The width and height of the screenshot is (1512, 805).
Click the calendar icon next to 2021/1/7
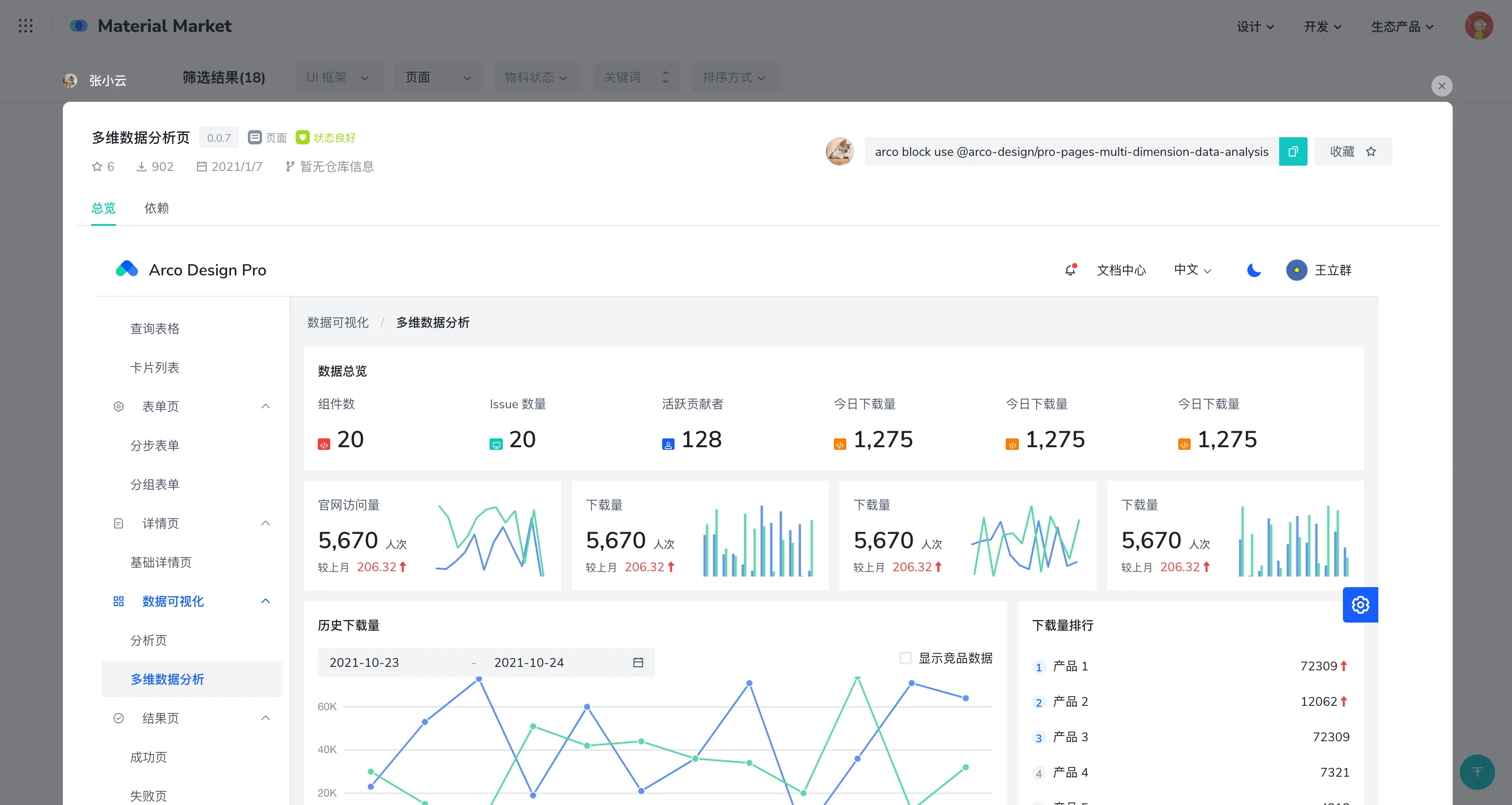(x=201, y=167)
